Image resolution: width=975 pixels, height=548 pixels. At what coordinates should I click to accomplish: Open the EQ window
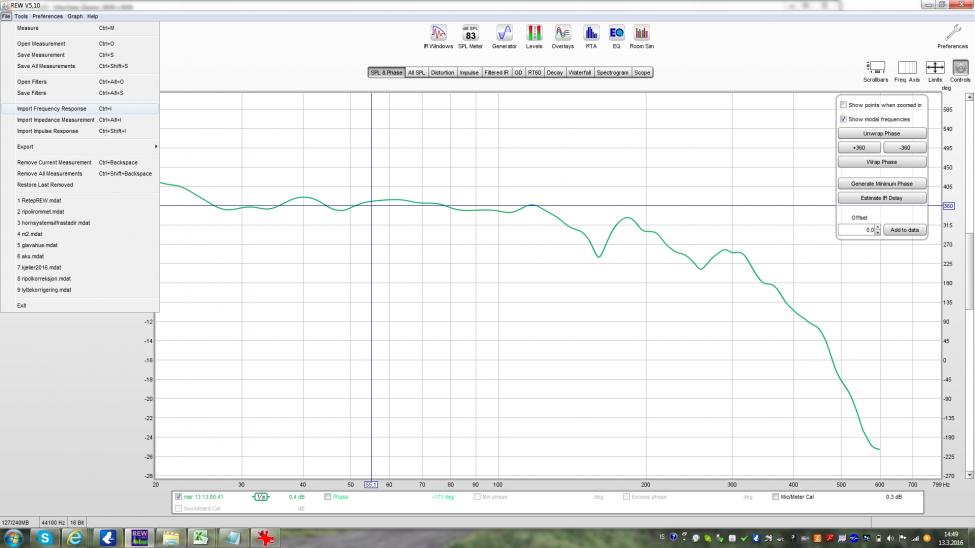click(616, 33)
